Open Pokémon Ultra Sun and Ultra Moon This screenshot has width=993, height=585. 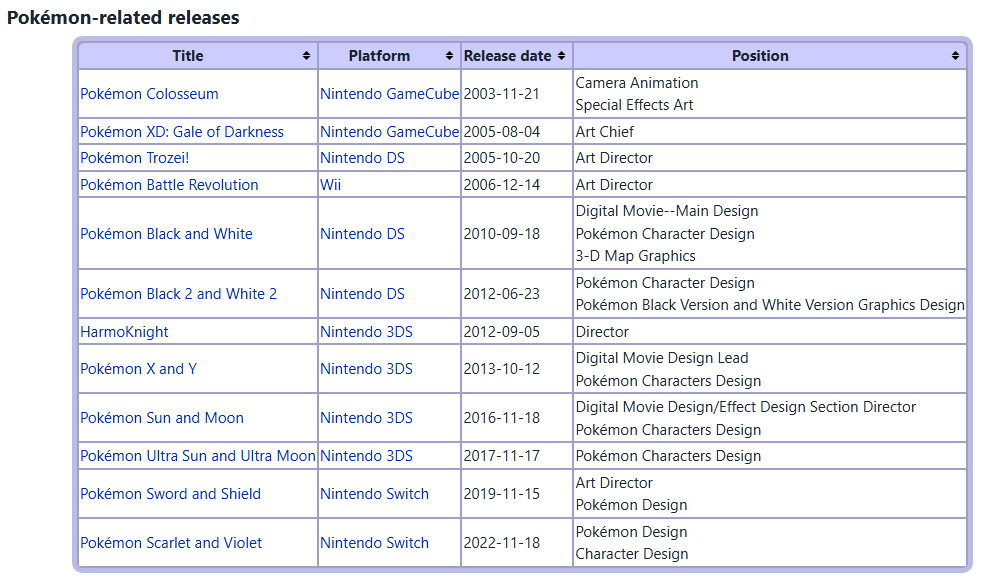[198, 456]
